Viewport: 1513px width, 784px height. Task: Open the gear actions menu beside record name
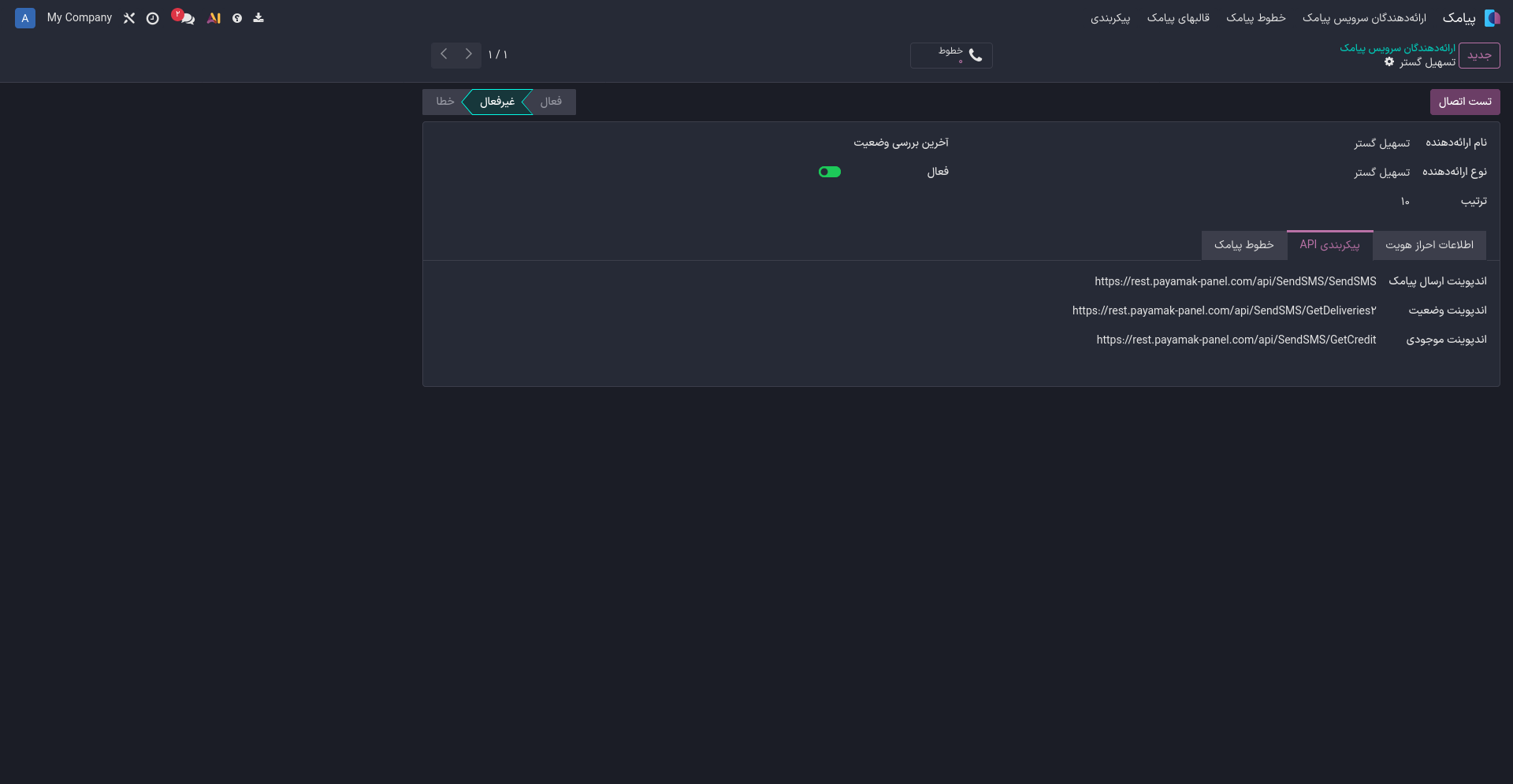(1389, 62)
